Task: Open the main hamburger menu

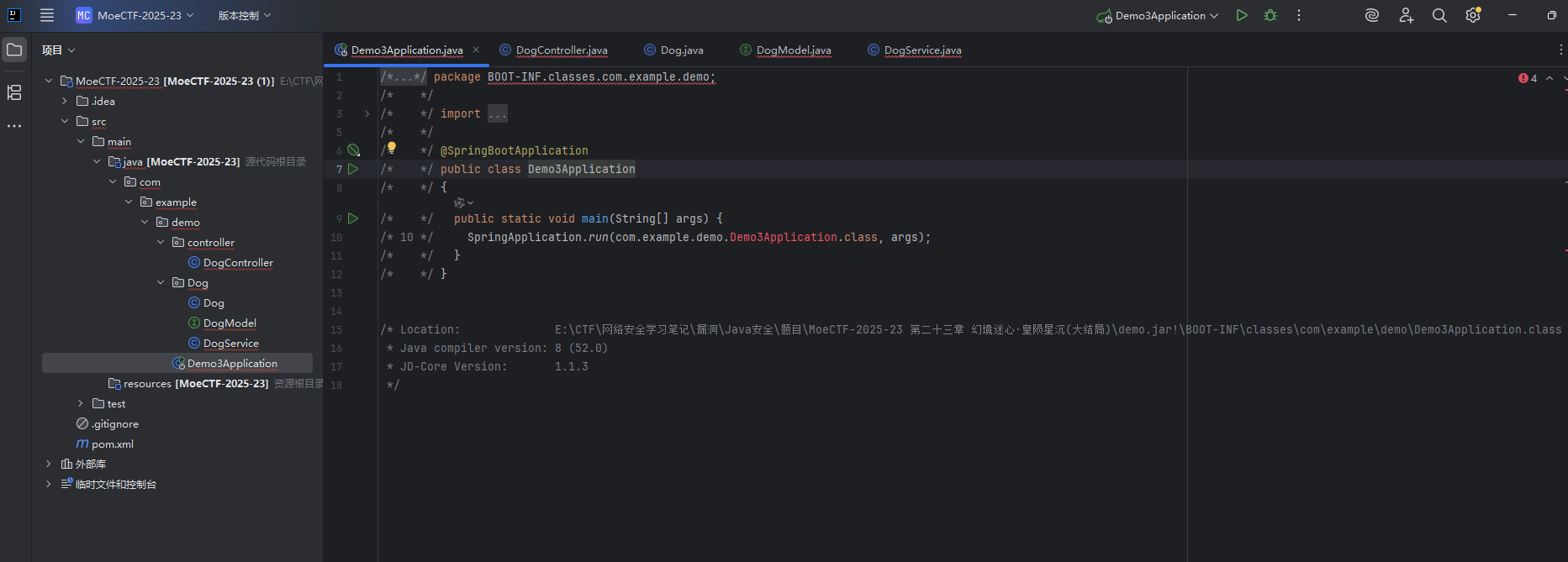Action: [x=47, y=15]
